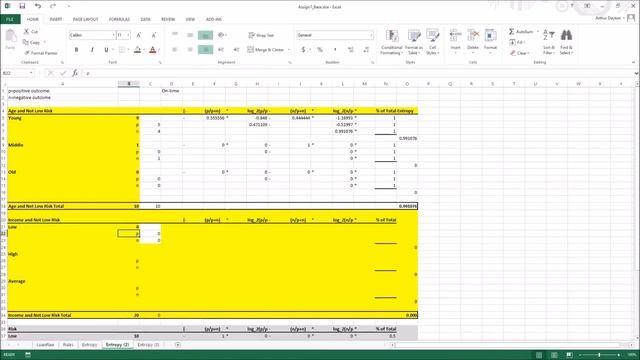Save the workbook from Quick Access

(x=22, y=6)
